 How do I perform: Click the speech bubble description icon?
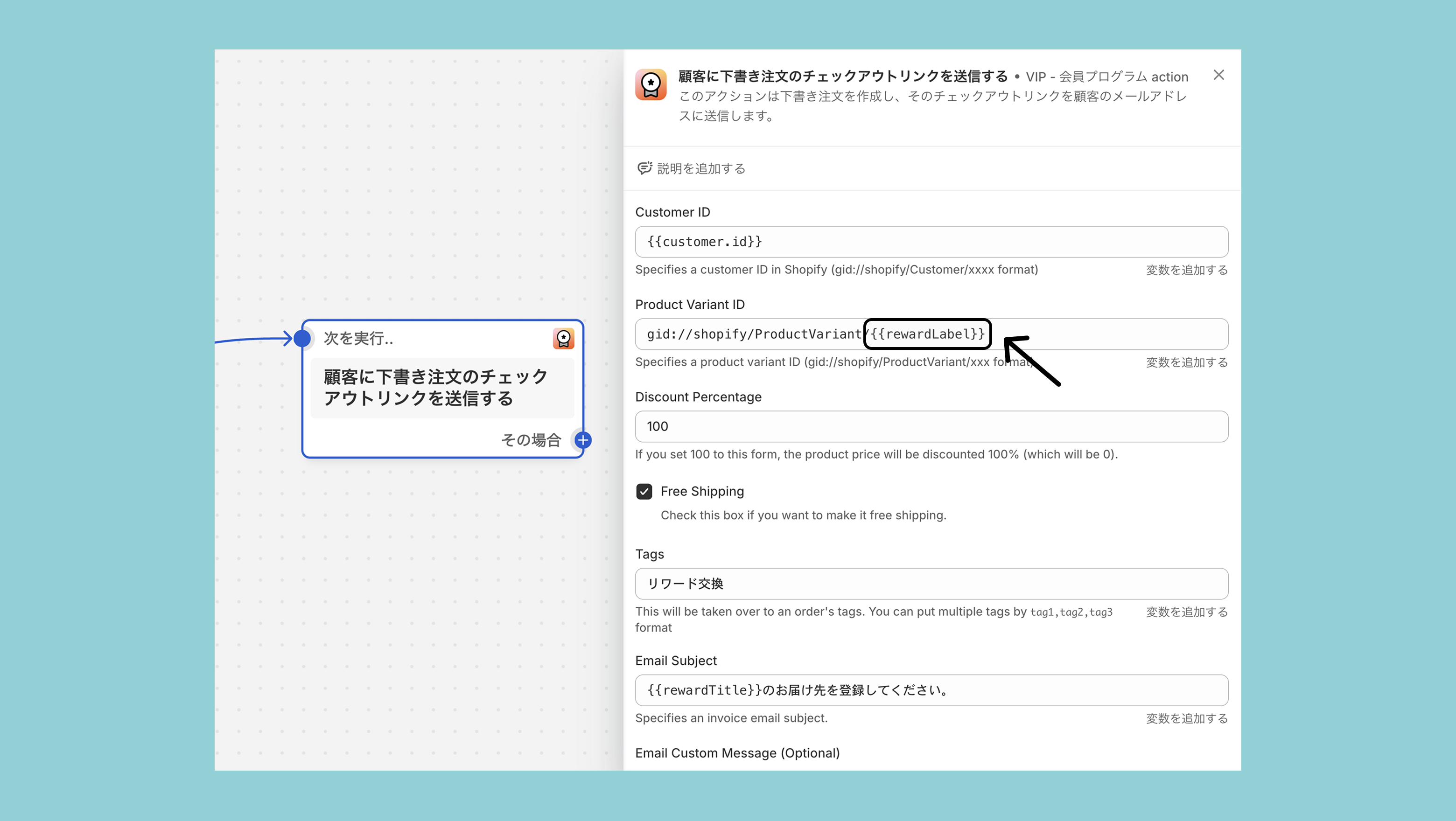point(644,168)
